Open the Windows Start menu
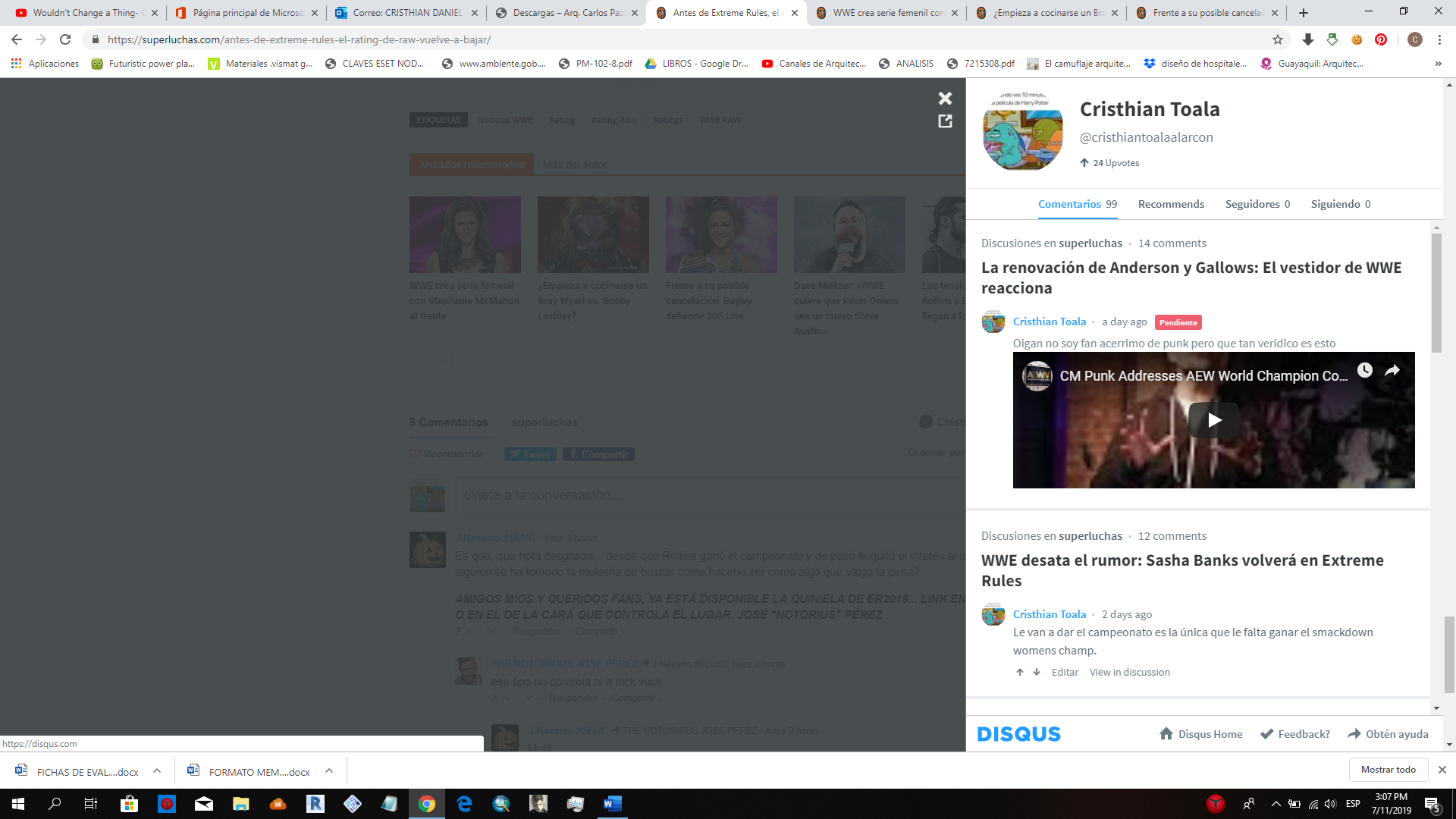Image resolution: width=1456 pixels, height=819 pixels. click(18, 804)
